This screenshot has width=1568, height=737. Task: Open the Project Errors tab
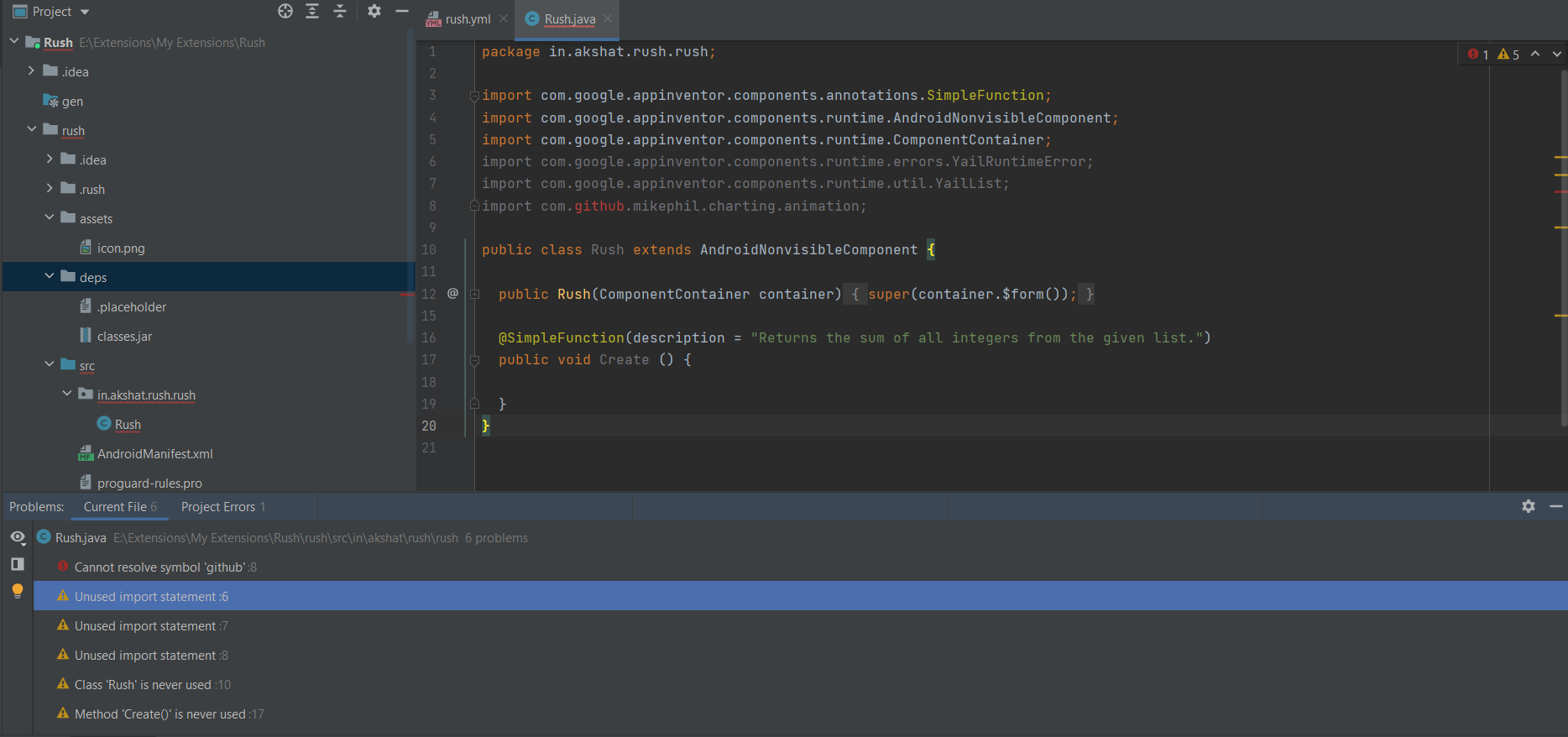223,506
